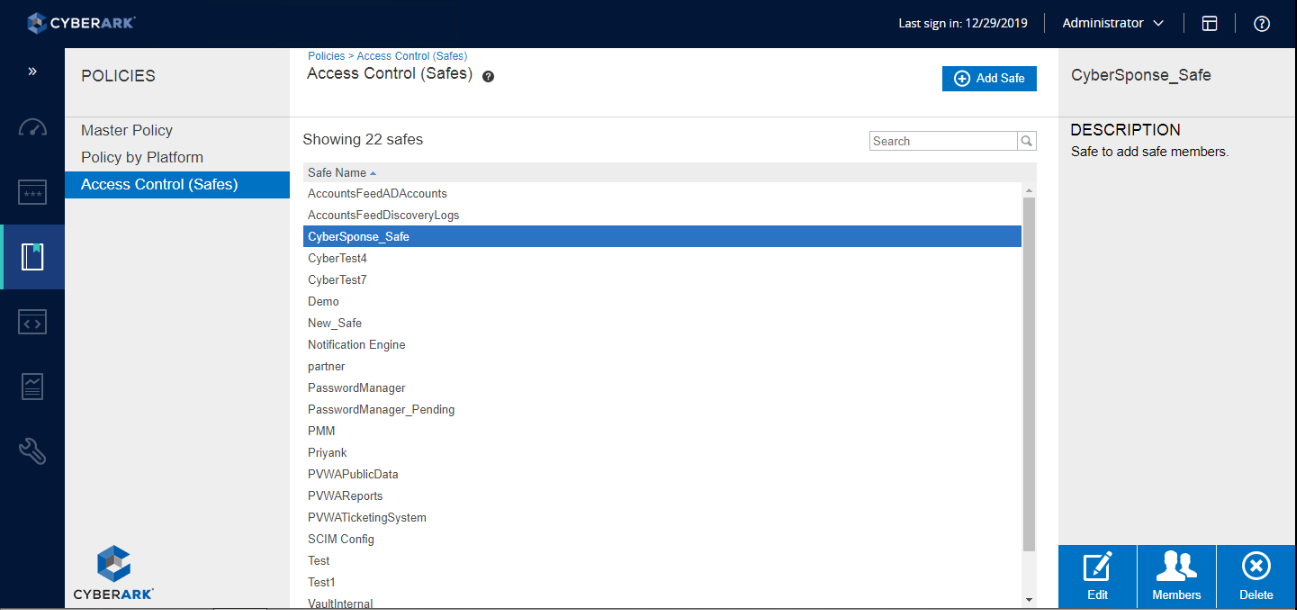1297x610 pixels.
Task: Click the Add Safe button
Action: [989, 78]
